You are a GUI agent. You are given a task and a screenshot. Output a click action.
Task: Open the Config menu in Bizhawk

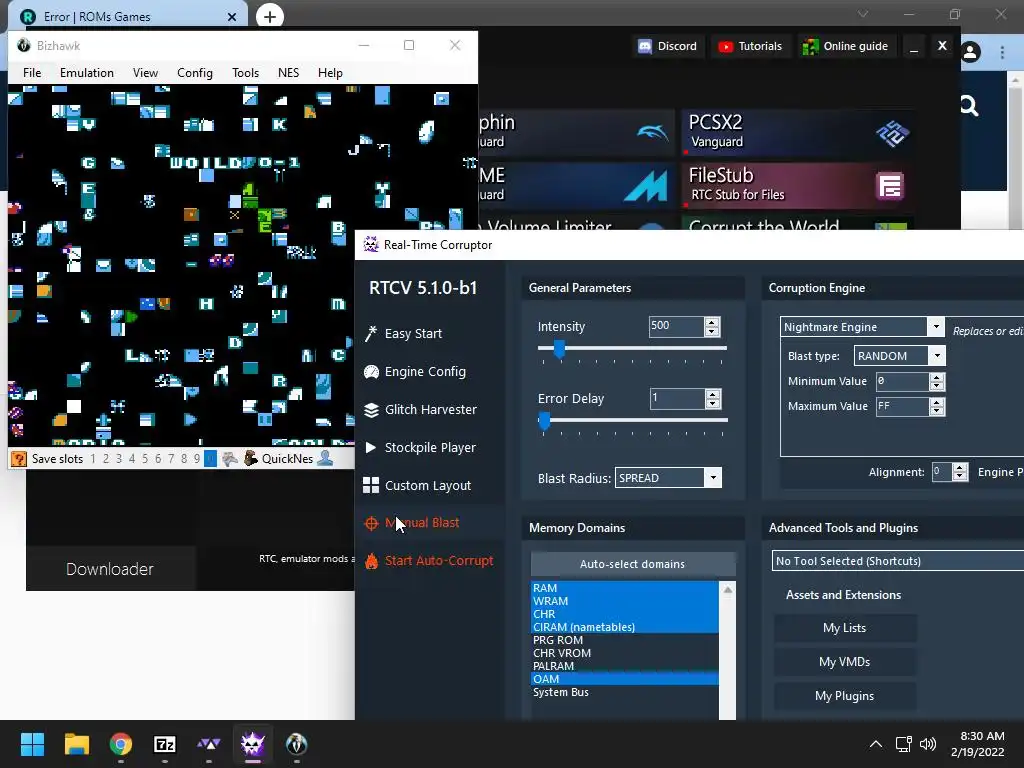click(195, 73)
